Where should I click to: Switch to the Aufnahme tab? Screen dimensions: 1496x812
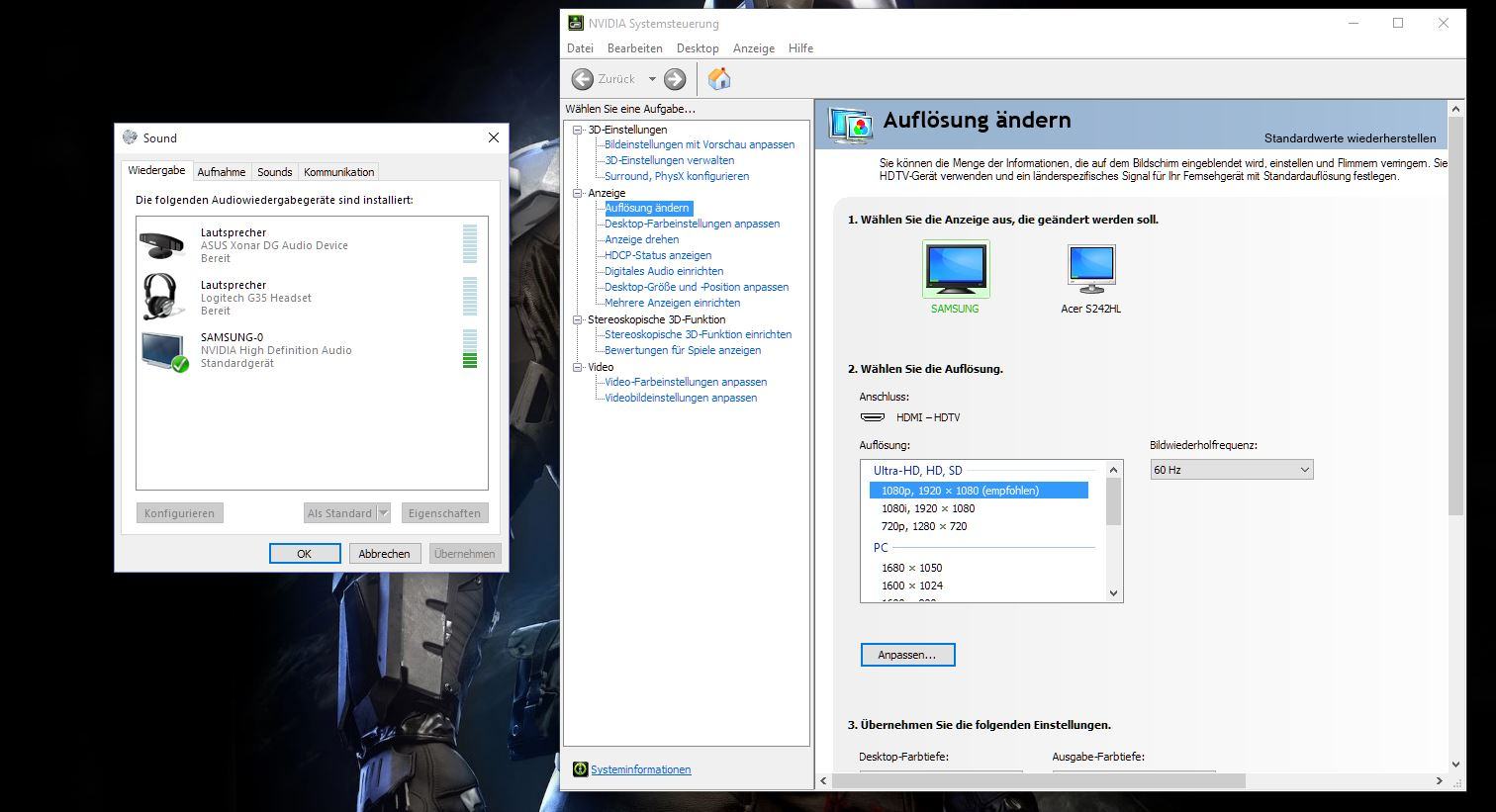pos(222,172)
